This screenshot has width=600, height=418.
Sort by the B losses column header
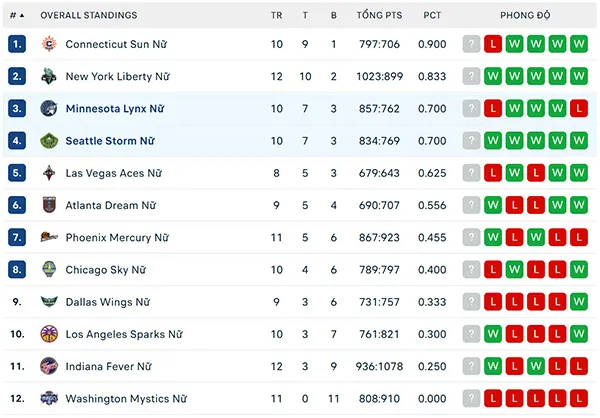(x=334, y=15)
